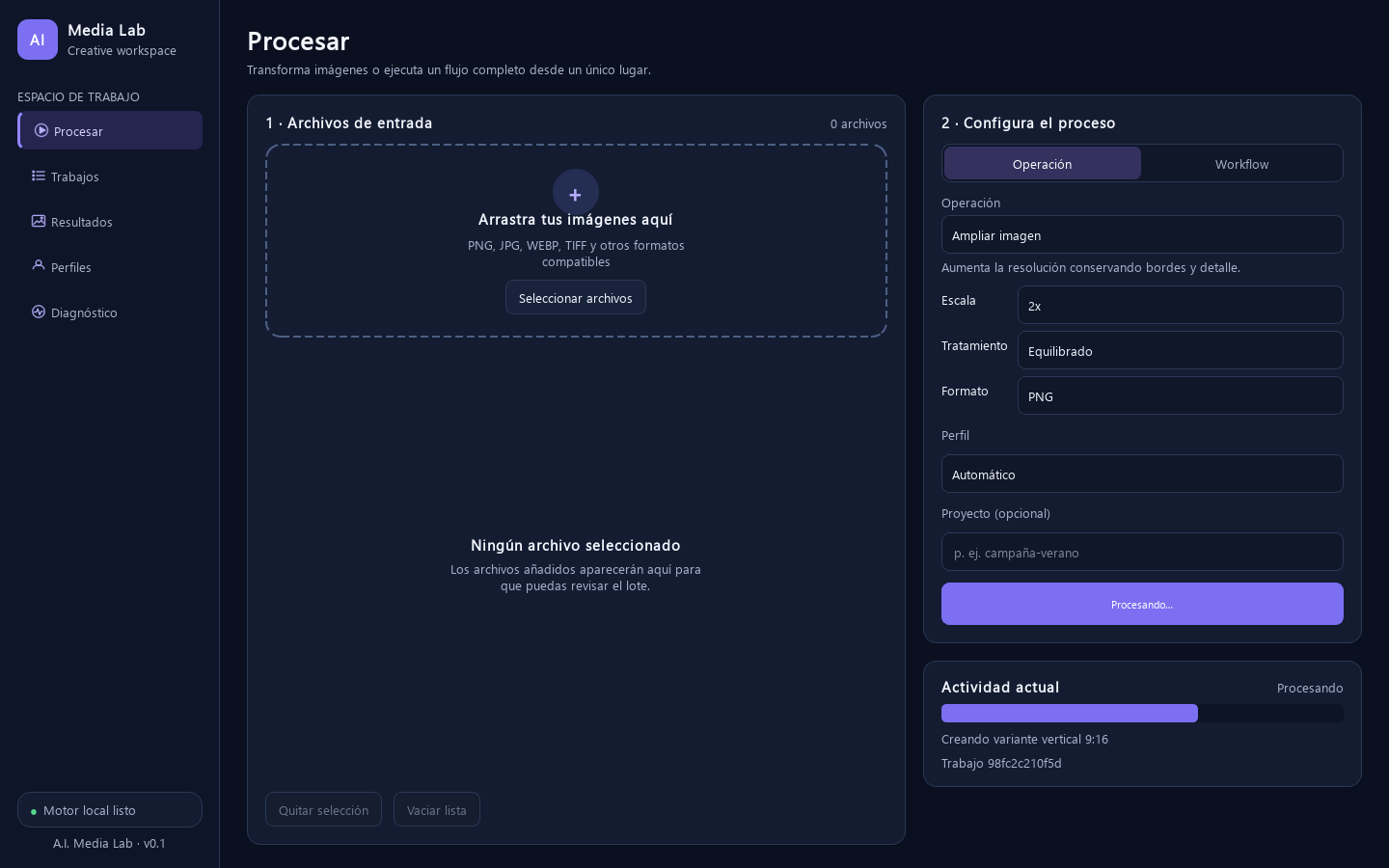Click the Perfiles person icon
1389x868 pixels.
[39, 266]
